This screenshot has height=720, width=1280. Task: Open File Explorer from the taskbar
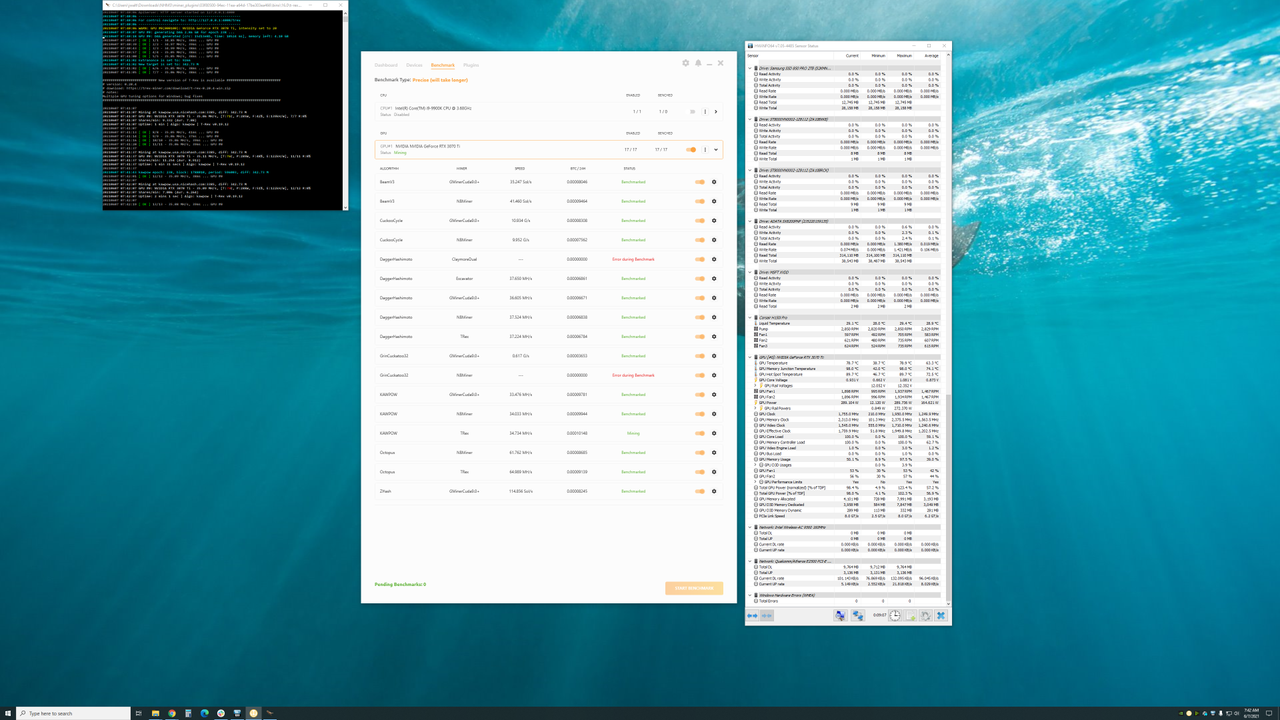tap(155, 713)
